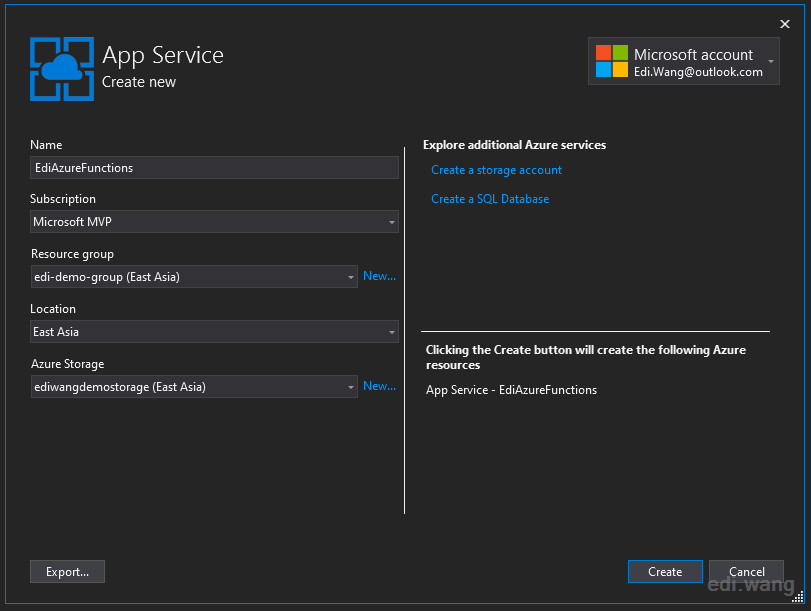
Task: Click New link next to Azure Storage
Action: 379,386
